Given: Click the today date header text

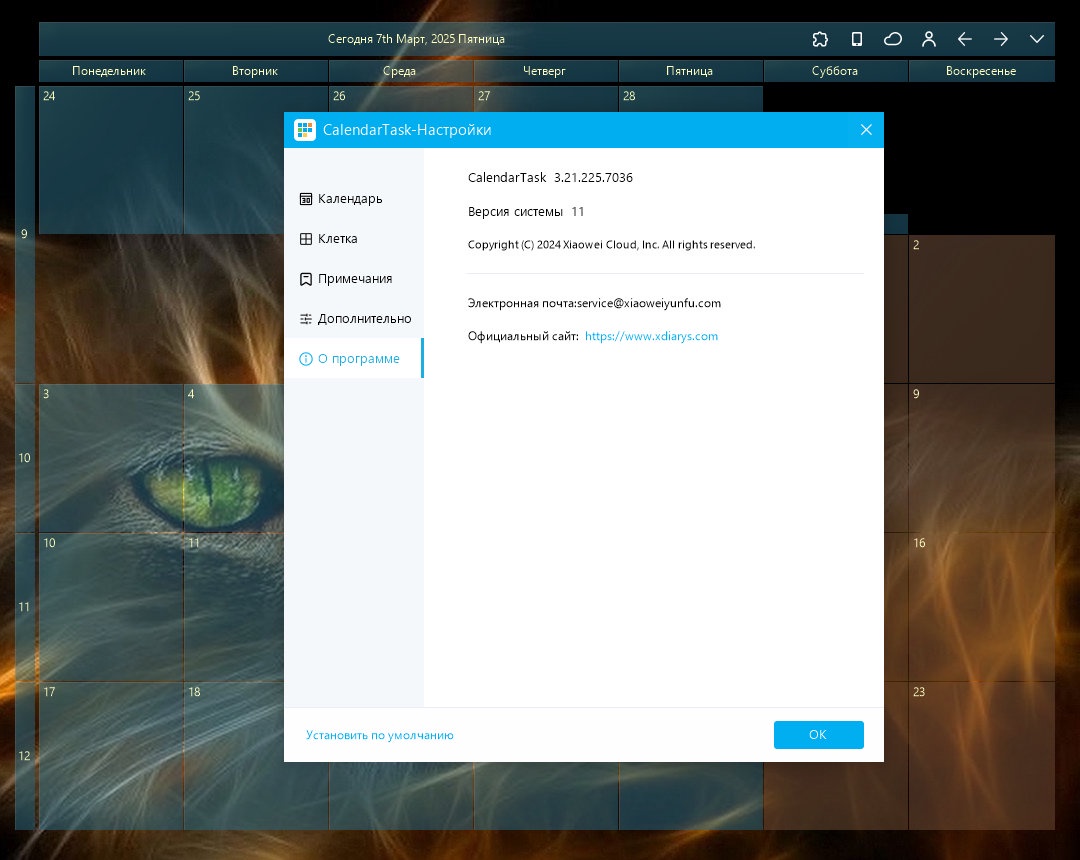Looking at the screenshot, I should [416, 39].
